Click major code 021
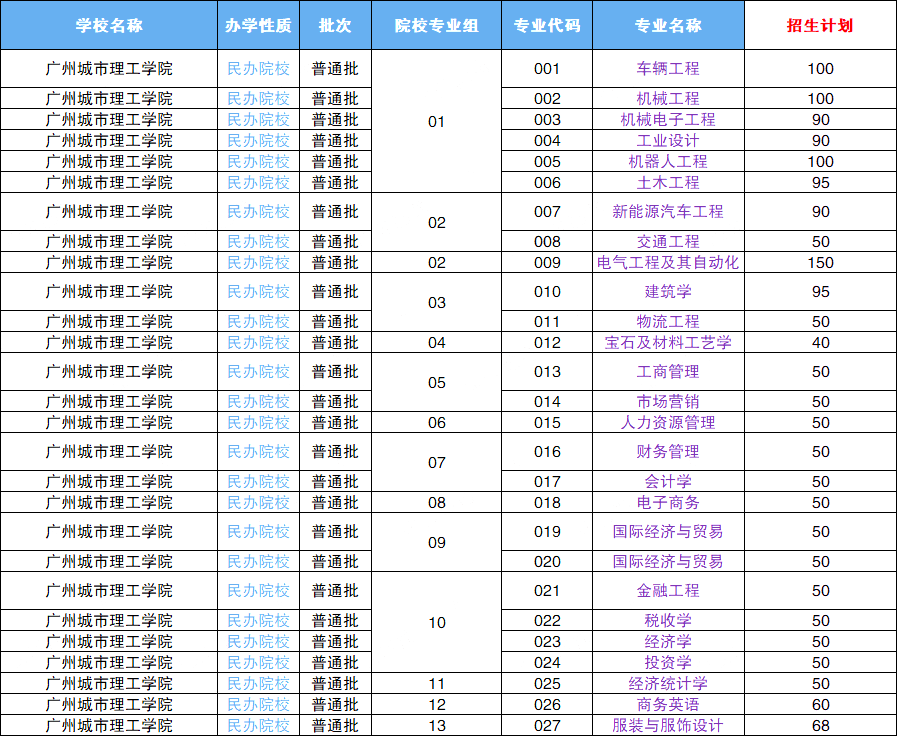 (547, 591)
